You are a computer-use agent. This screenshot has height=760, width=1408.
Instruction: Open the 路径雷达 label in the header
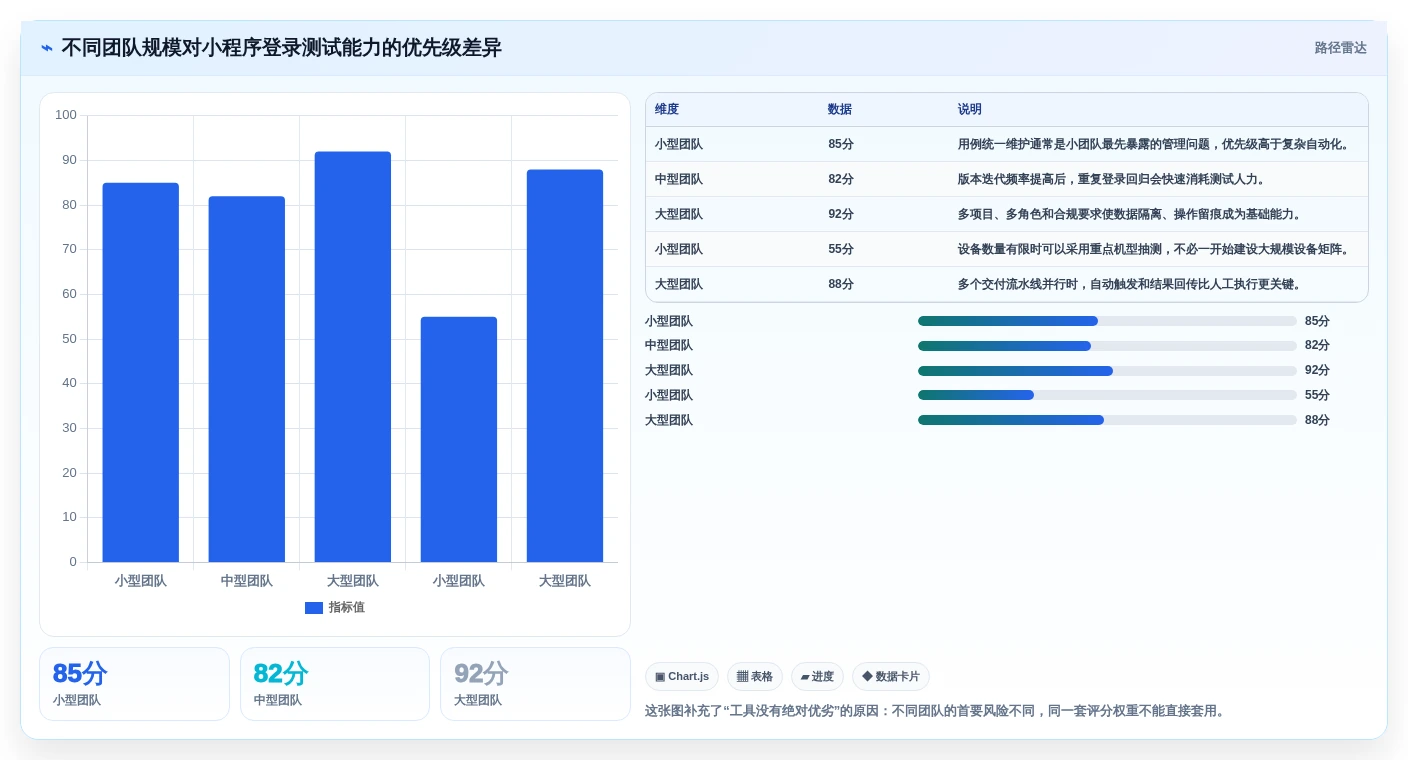(x=1340, y=48)
